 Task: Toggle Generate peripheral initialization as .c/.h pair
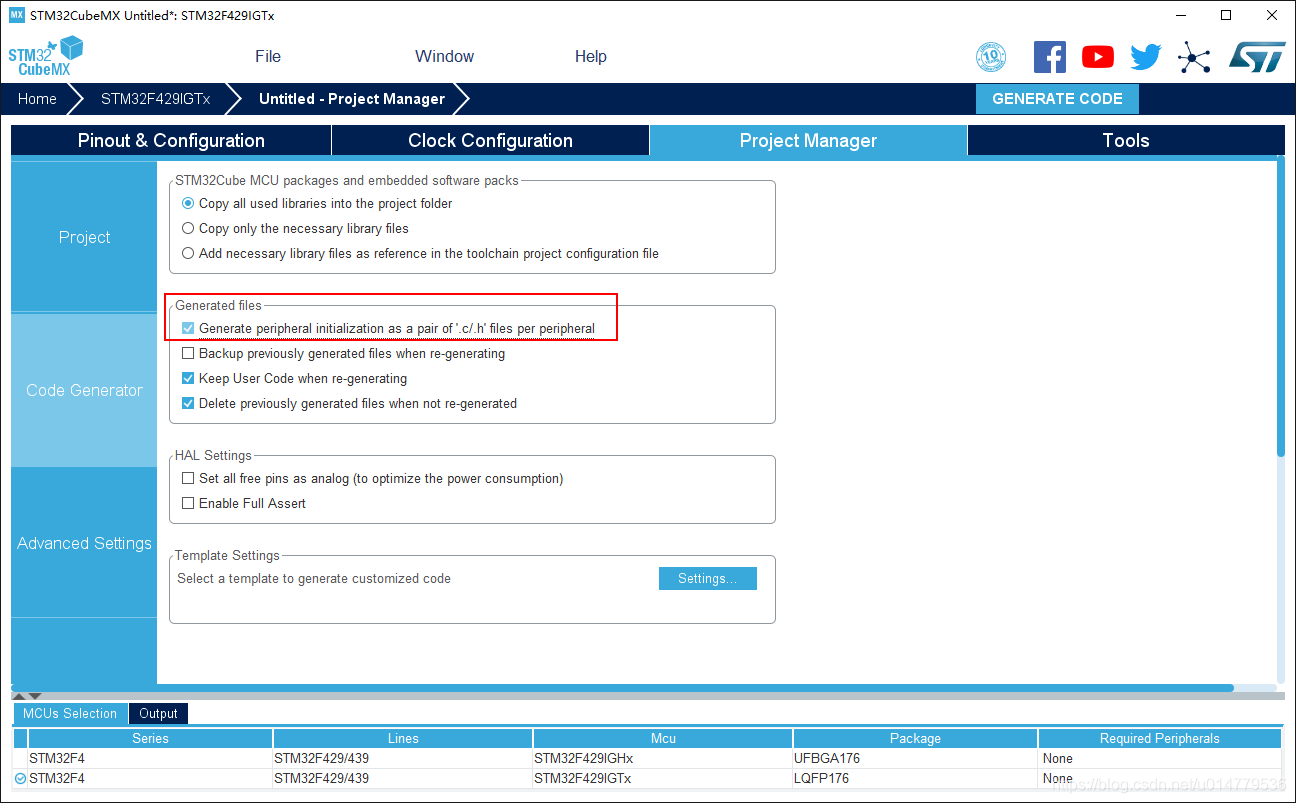point(188,328)
